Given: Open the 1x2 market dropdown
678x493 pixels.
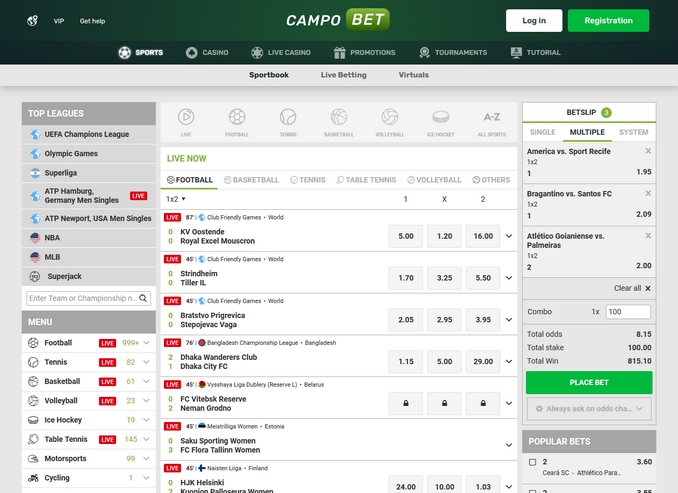Looking at the screenshot, I should (x=176, y=199).
